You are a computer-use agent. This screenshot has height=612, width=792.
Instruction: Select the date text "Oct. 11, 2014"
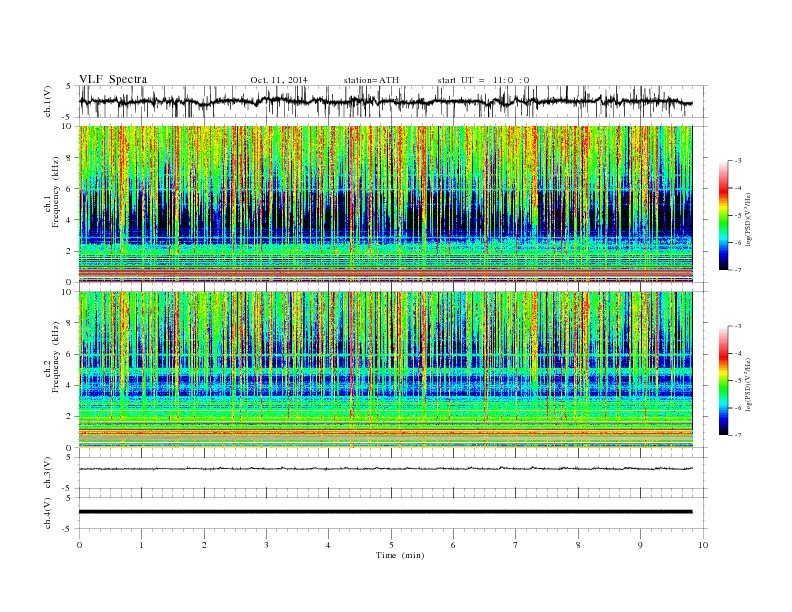(x=279, y=80)
